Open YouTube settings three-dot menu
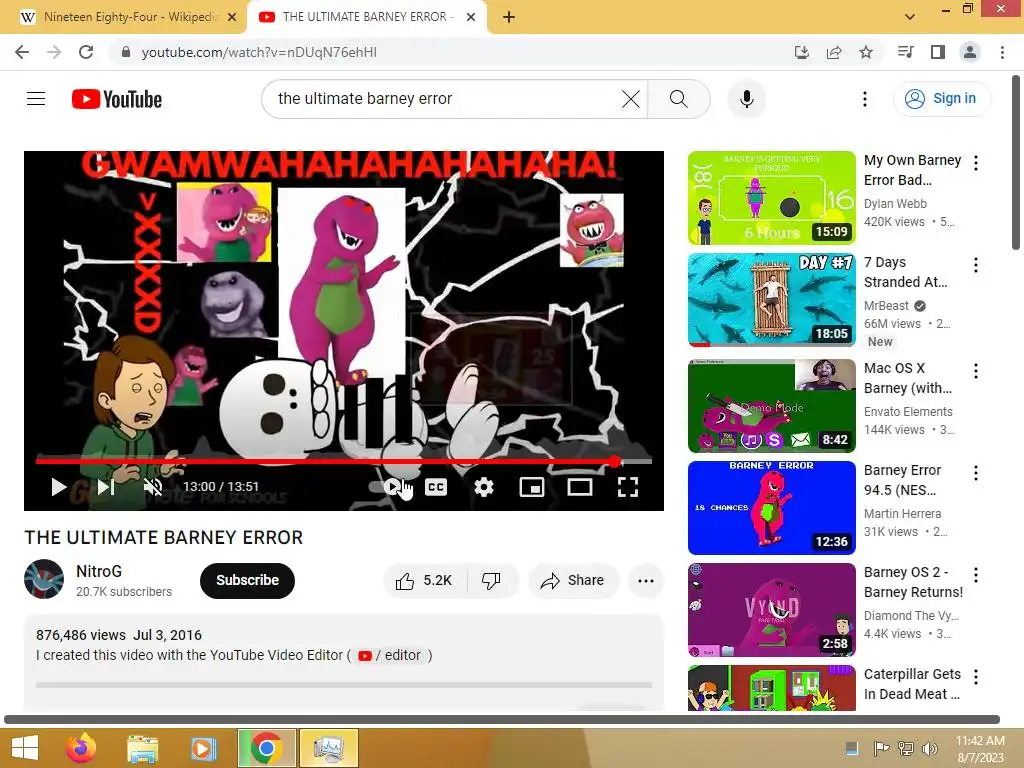This screenshot has width=1024, height=768. pyautogui.click(x=865, y=99)
